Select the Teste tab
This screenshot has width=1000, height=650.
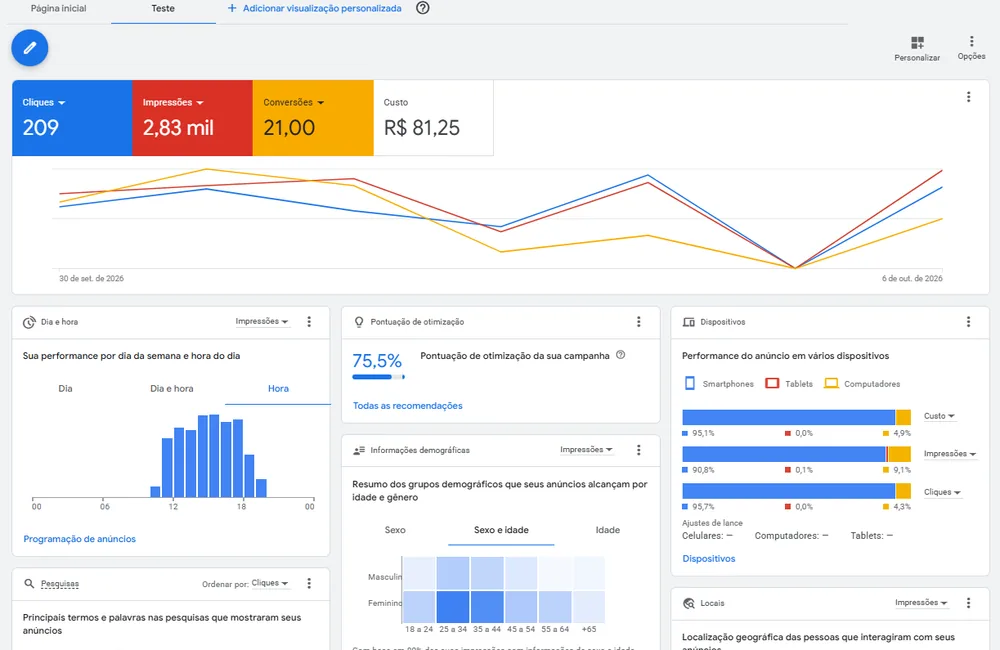tap(163, 9)
